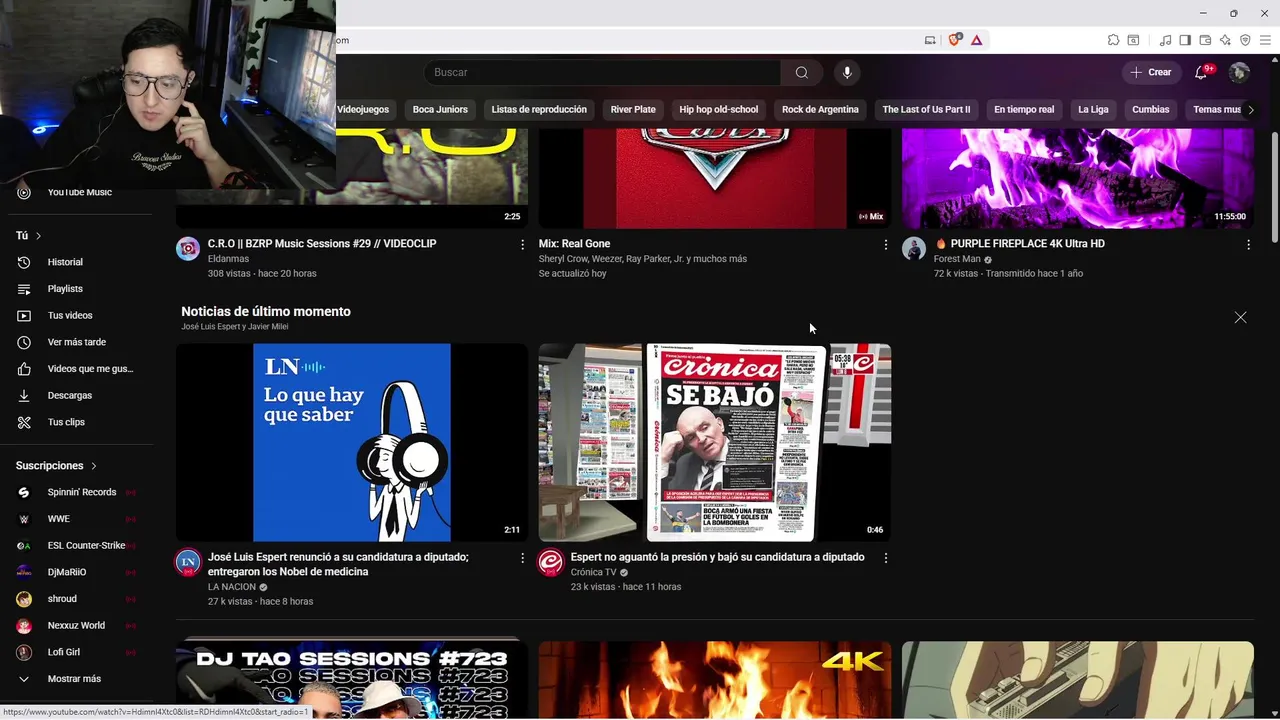Open options for José Luis Espert renunció video

(522, 558)
